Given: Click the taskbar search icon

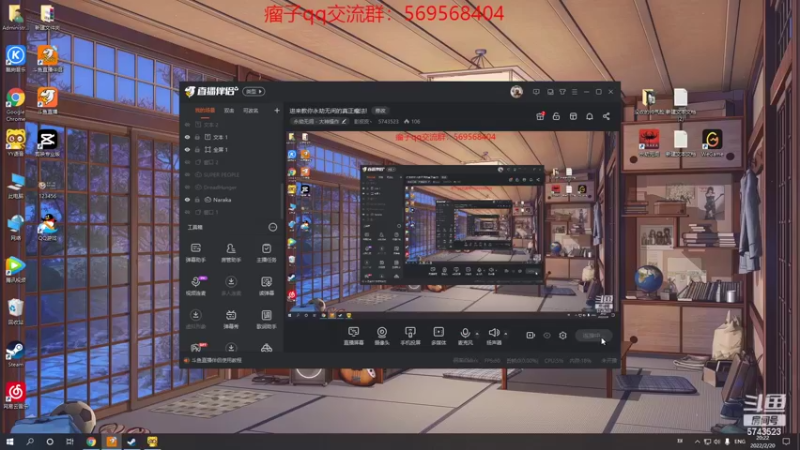Looking at the screenshot, I should coord(30,442).
